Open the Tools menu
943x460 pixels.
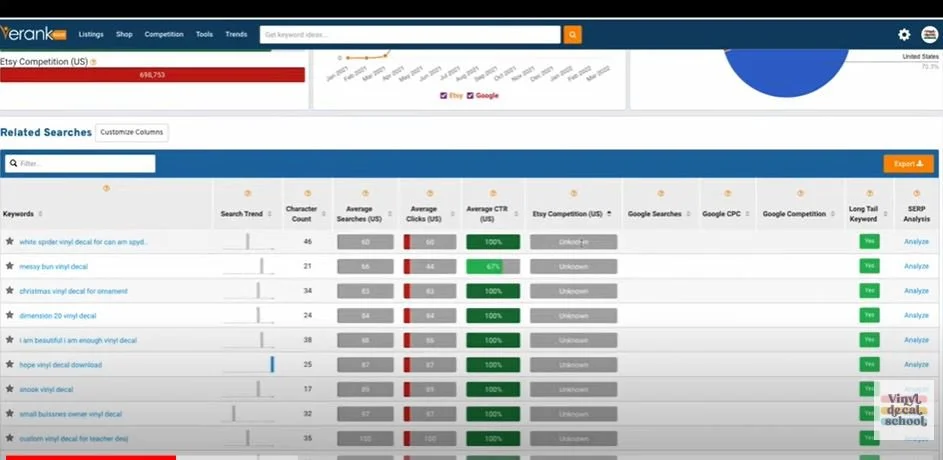(x=204, y=35)
